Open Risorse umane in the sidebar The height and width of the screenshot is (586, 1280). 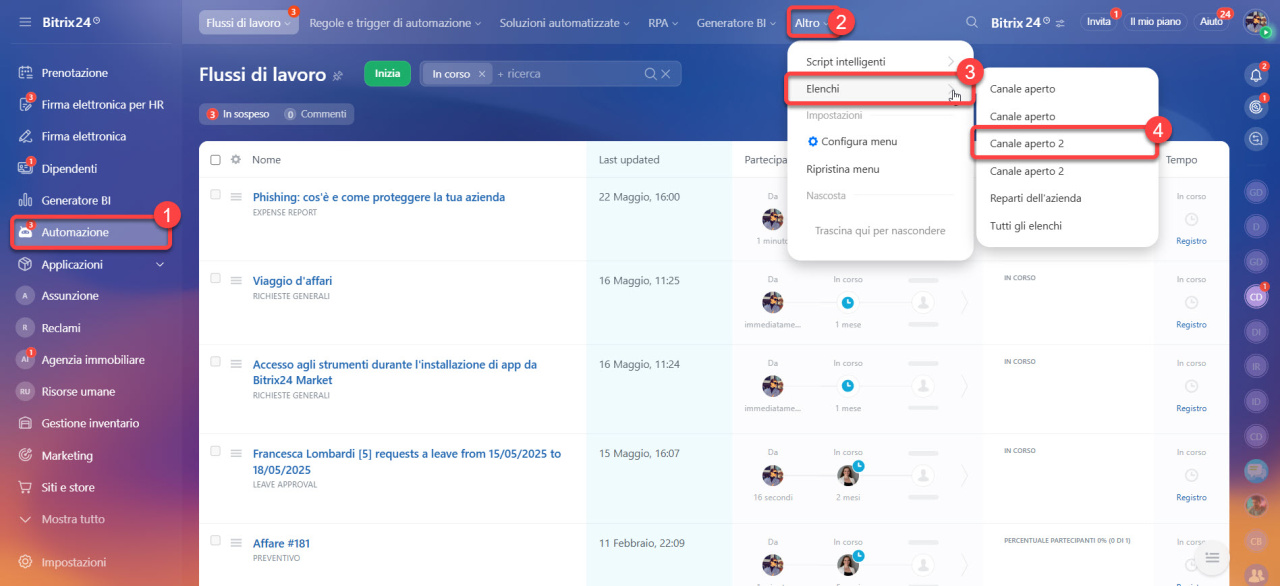78,392
